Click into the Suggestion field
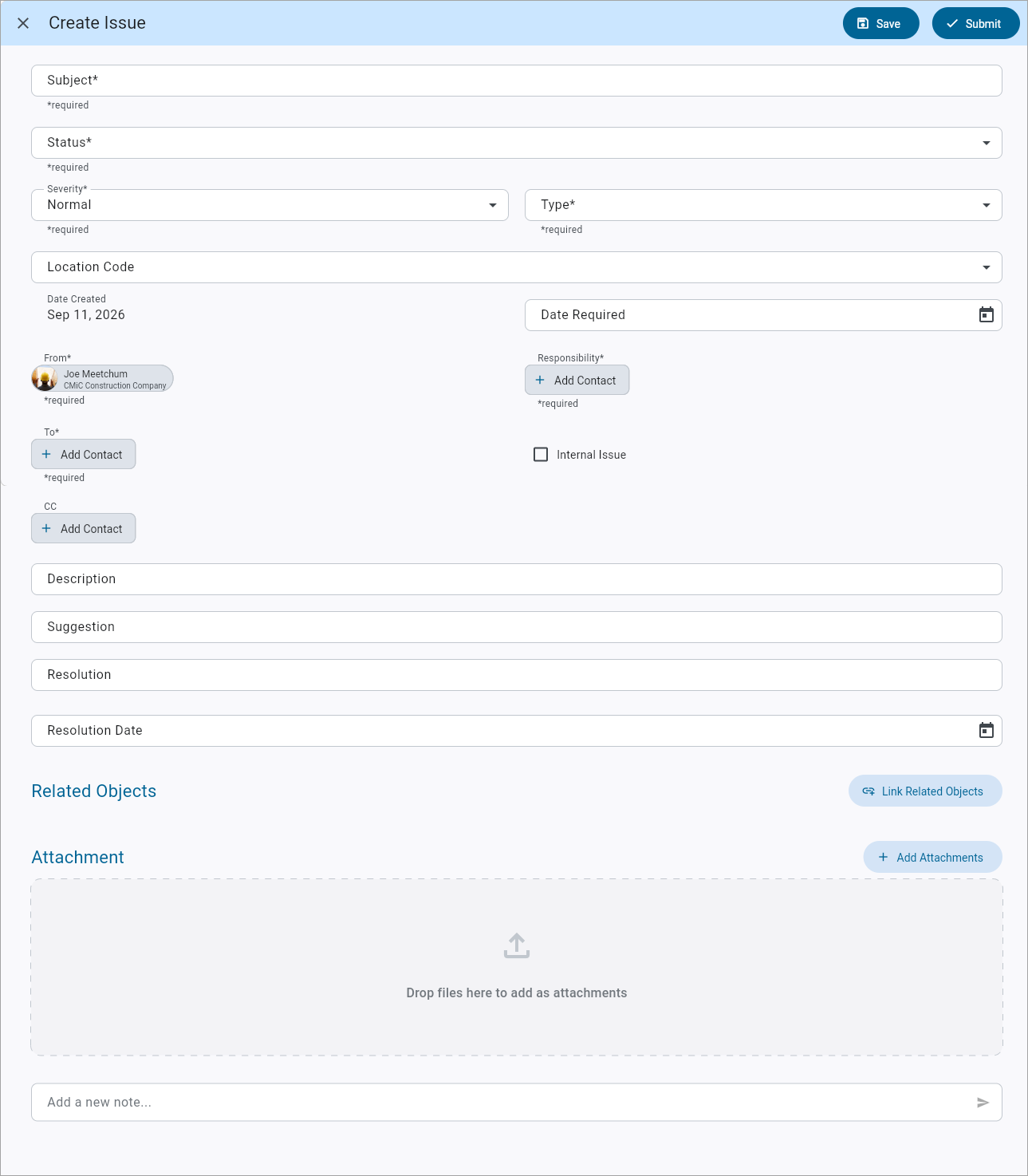The image size is (1028, 1176). pos(517,627)
